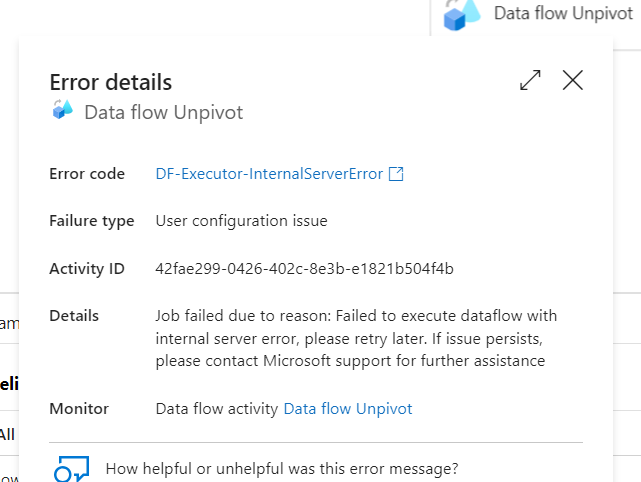
Task: Click the "Error details" heading
Action: tap(111, 82)
